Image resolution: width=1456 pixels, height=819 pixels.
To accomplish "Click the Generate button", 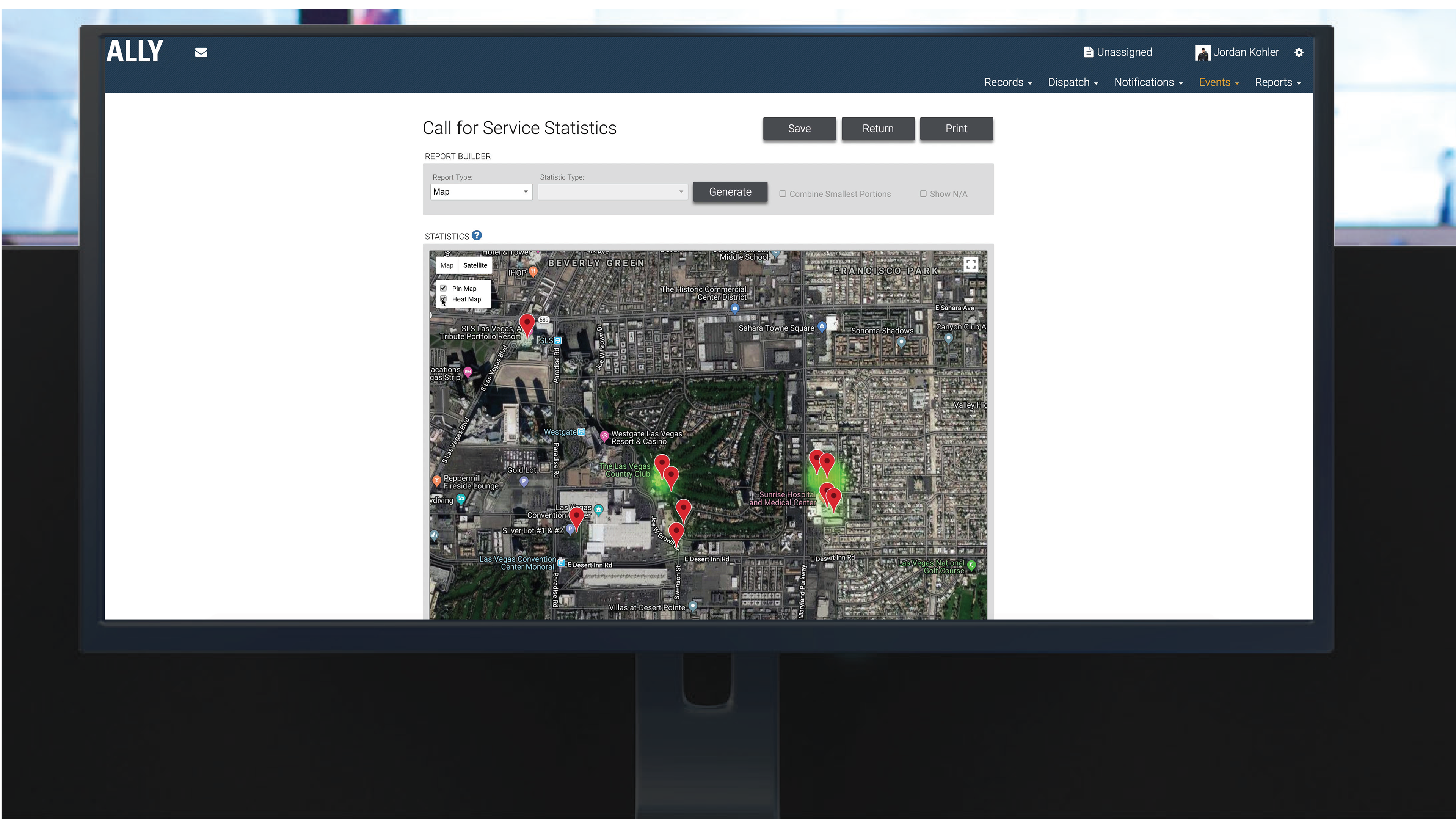I will click(730, 191).
